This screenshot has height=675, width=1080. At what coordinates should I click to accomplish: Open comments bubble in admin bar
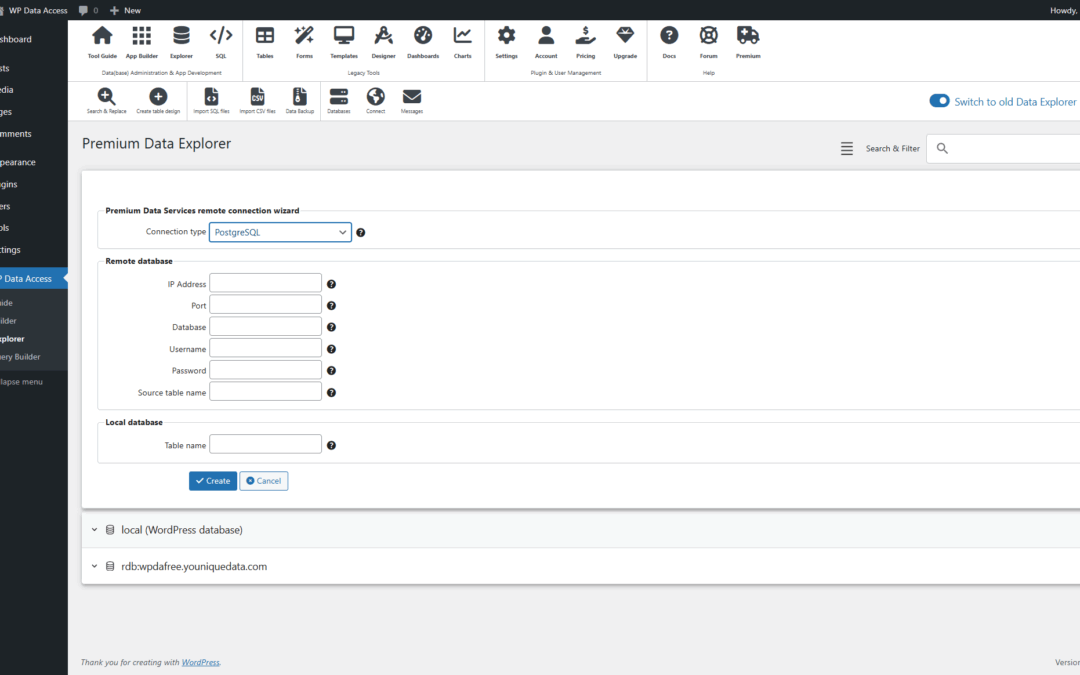(x=88, y=10)
